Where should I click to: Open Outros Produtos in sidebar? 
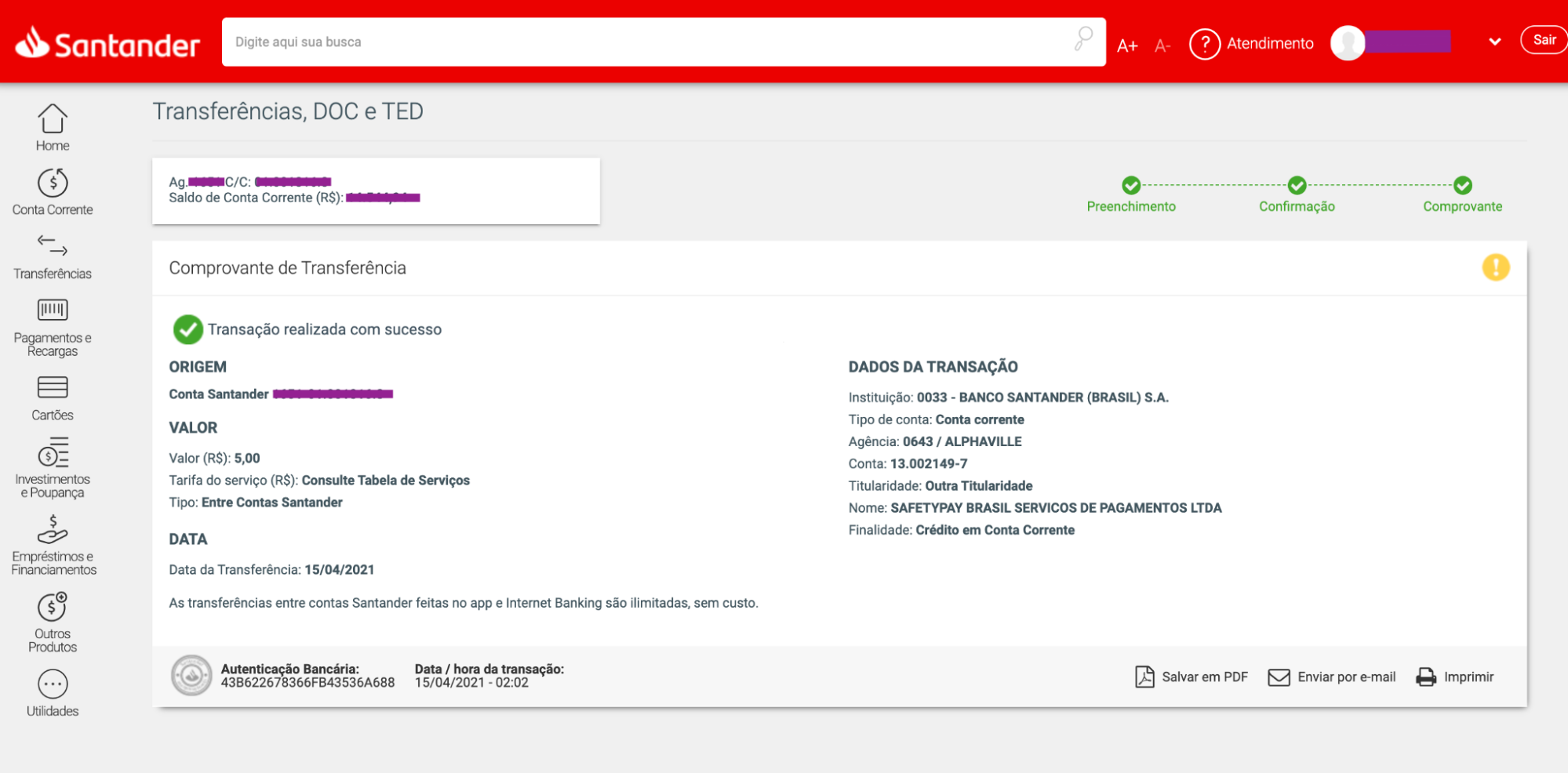coord(53,608)
